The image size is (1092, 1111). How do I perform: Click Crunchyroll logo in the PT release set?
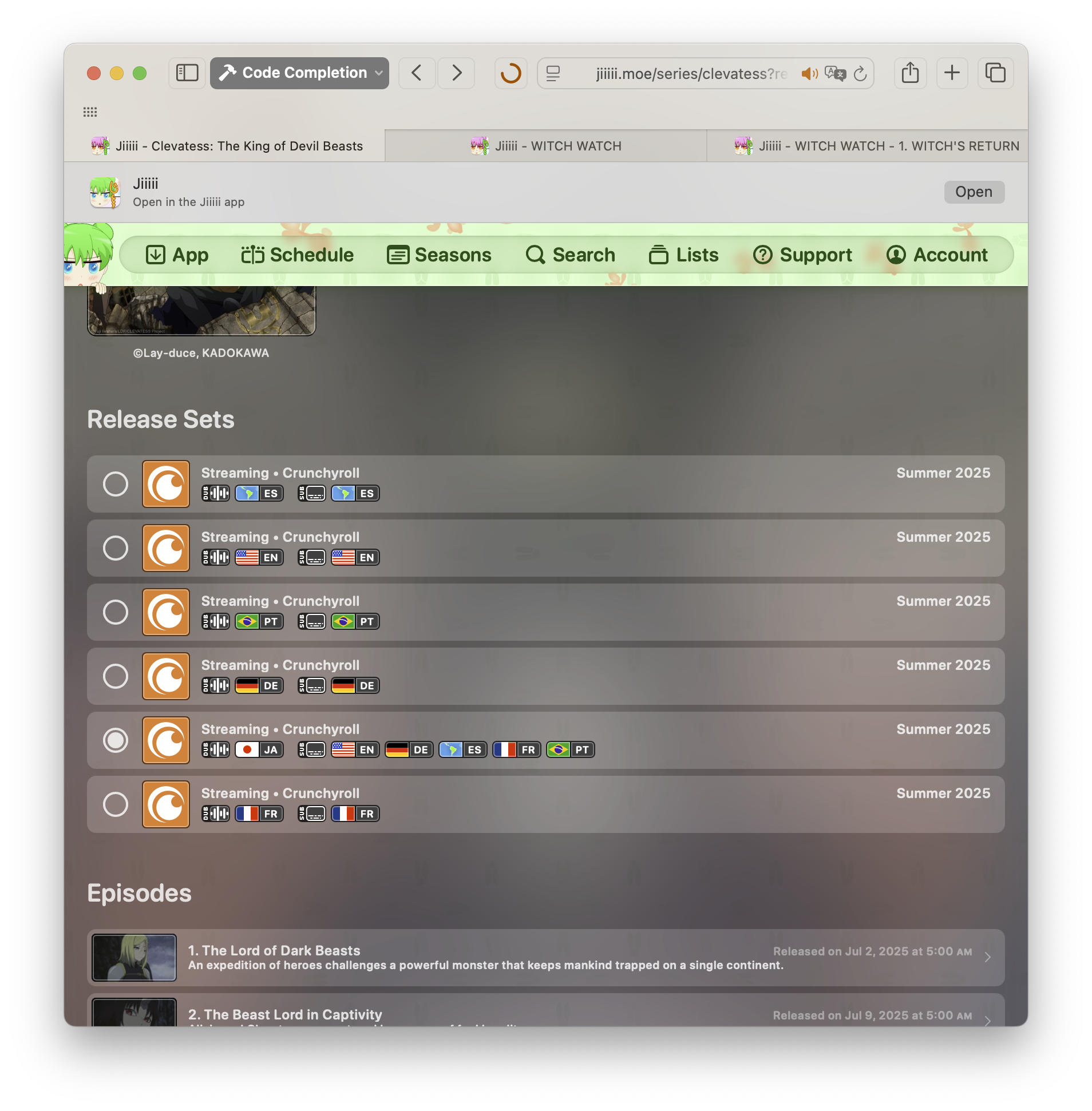pos(166,612)
